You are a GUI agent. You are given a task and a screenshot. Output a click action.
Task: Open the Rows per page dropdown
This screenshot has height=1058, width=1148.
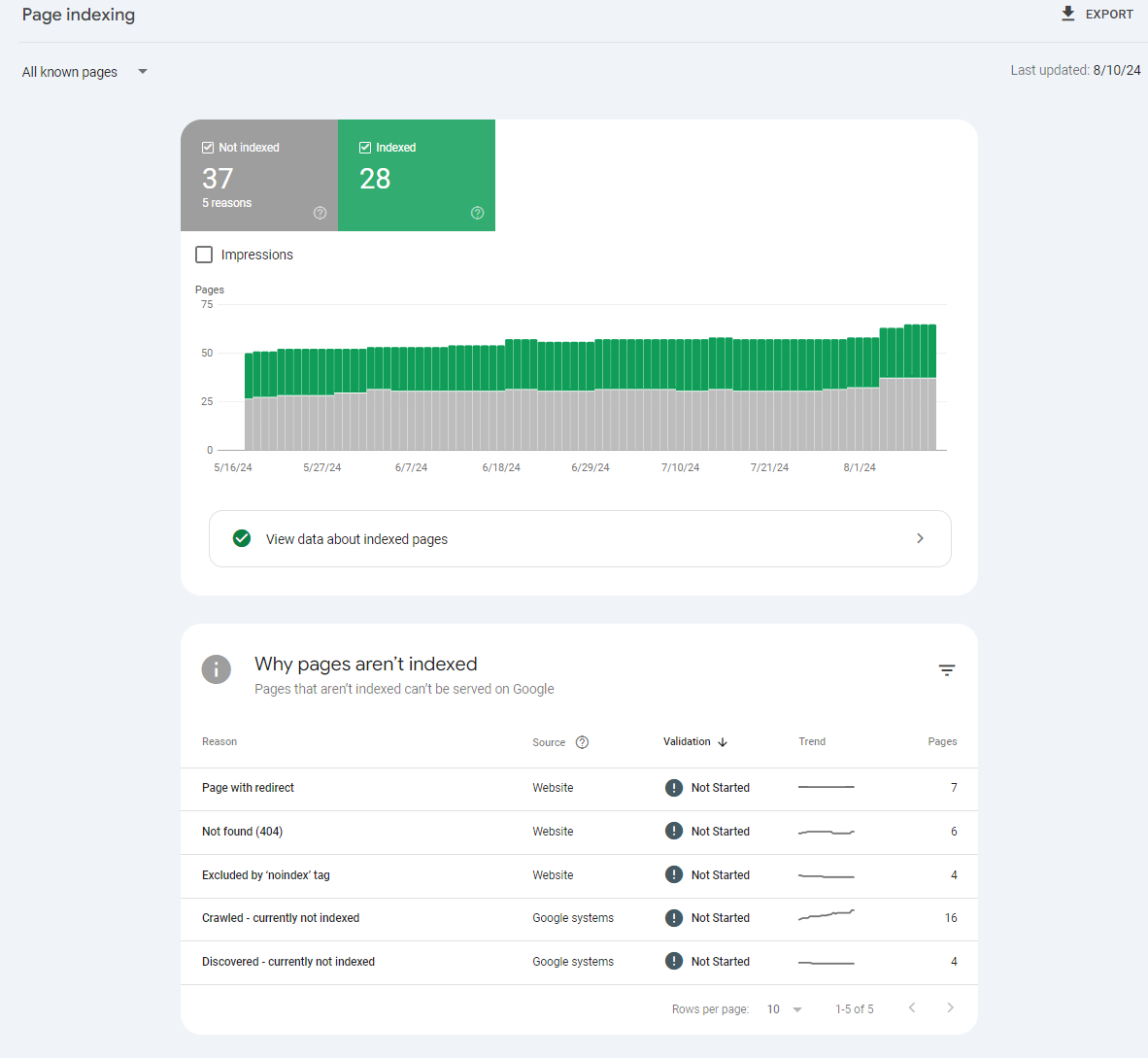[784, 1009]
